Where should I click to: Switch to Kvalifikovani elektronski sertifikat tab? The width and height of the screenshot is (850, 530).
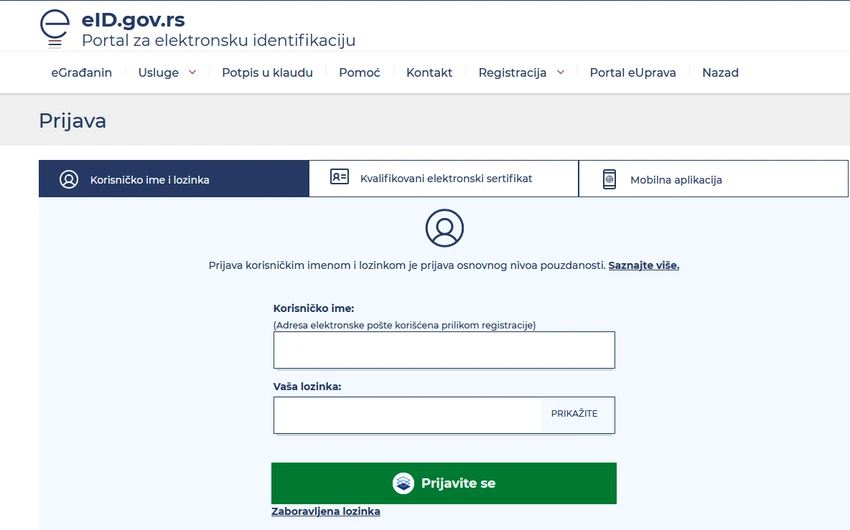443,178
